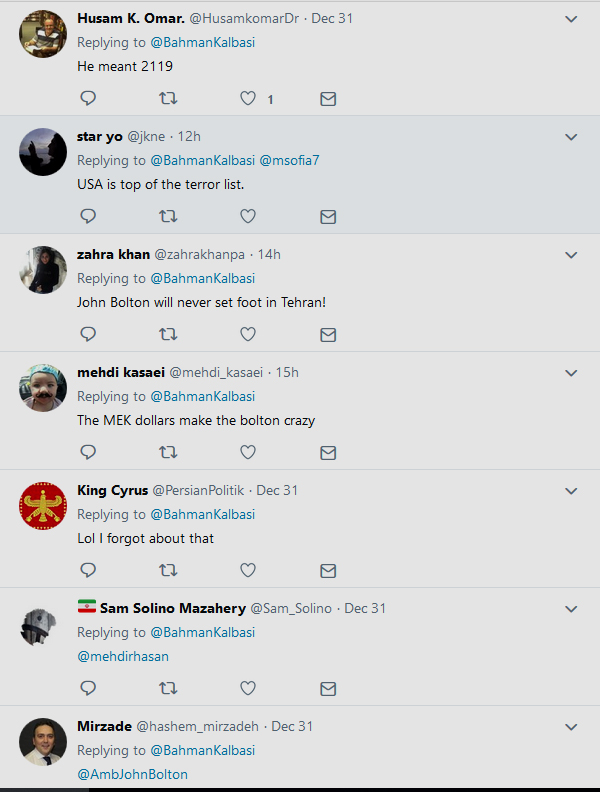
Task: Like the "He meant 2119" tweet
Action: click(248, 98)
